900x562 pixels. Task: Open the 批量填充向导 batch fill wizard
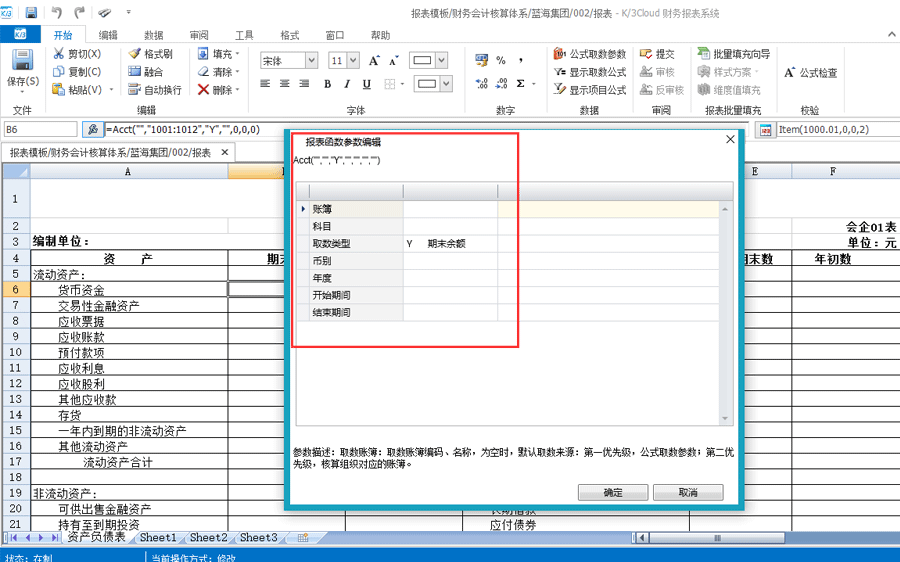point(734,54)
